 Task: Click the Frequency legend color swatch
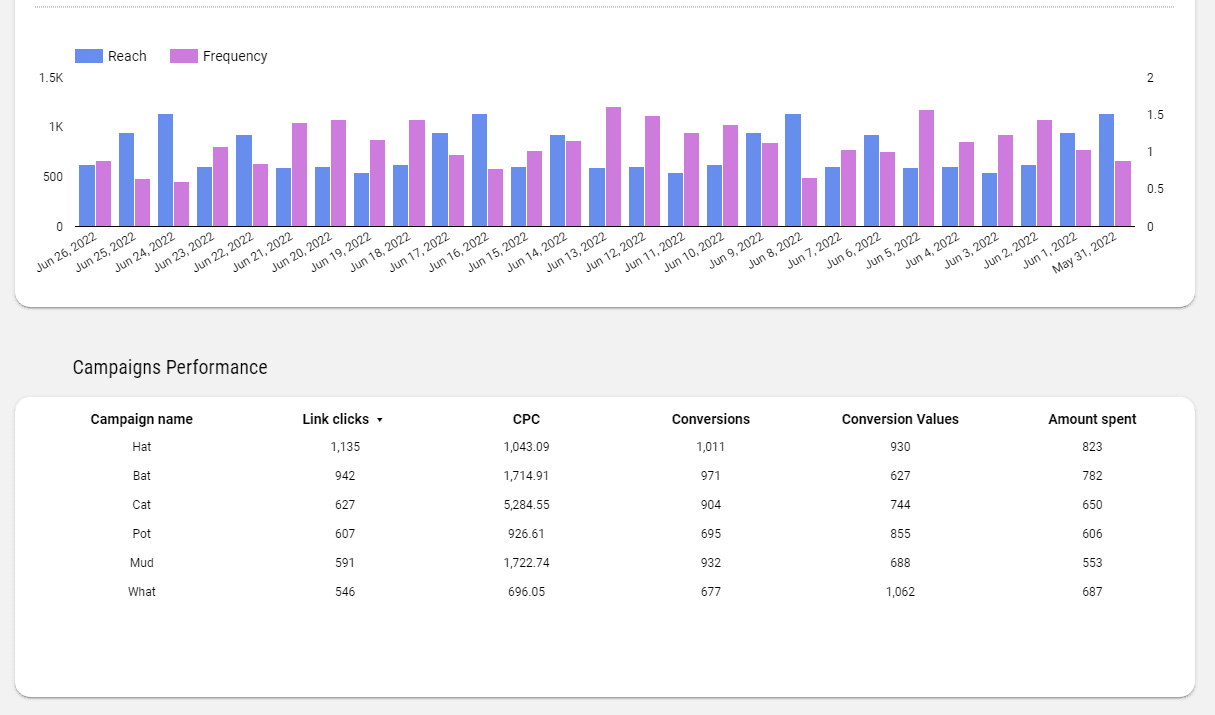point(184,56)
